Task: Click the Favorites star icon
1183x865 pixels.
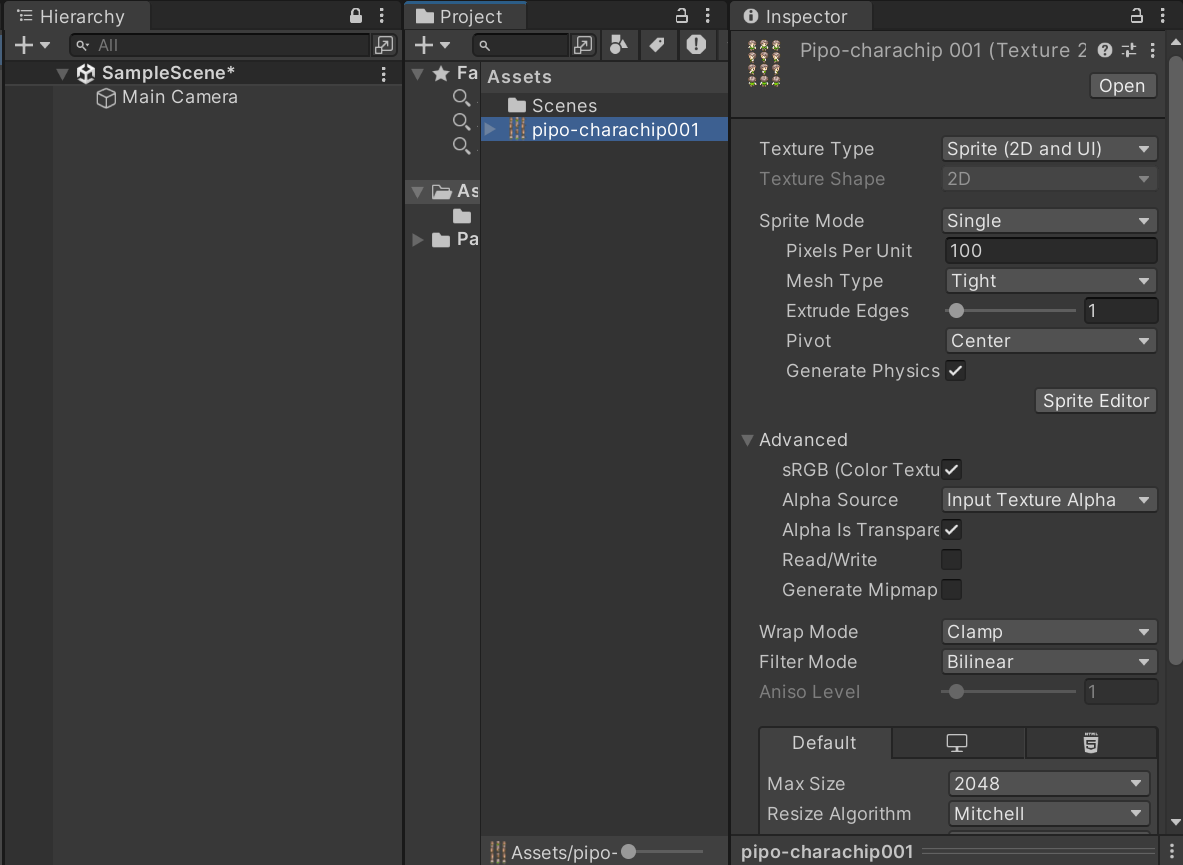Action: coord(441,73)
